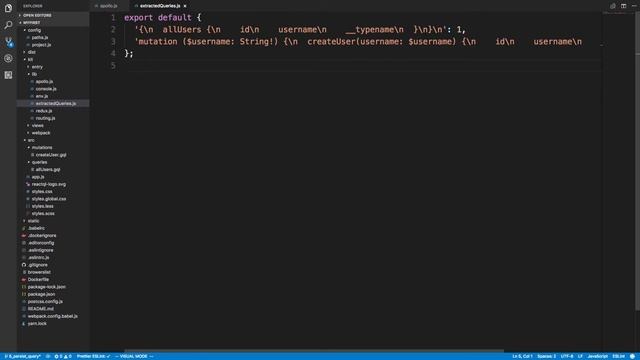Collapse the project root folder section

[32, 23]
